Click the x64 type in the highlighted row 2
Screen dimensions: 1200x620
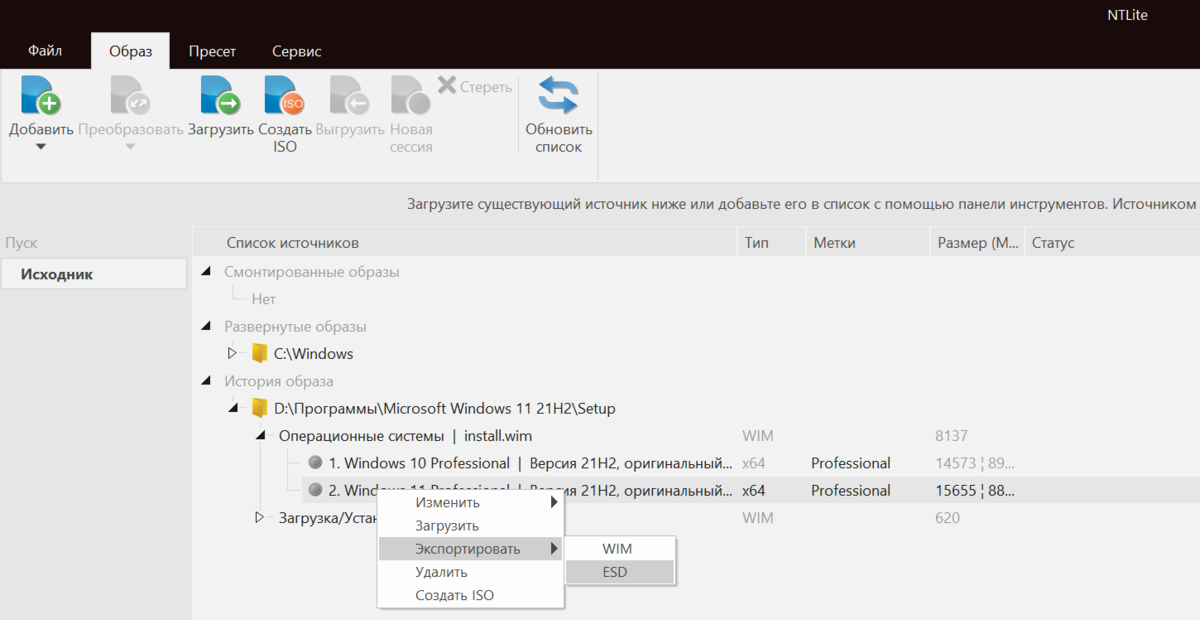(x=754, y=490)
